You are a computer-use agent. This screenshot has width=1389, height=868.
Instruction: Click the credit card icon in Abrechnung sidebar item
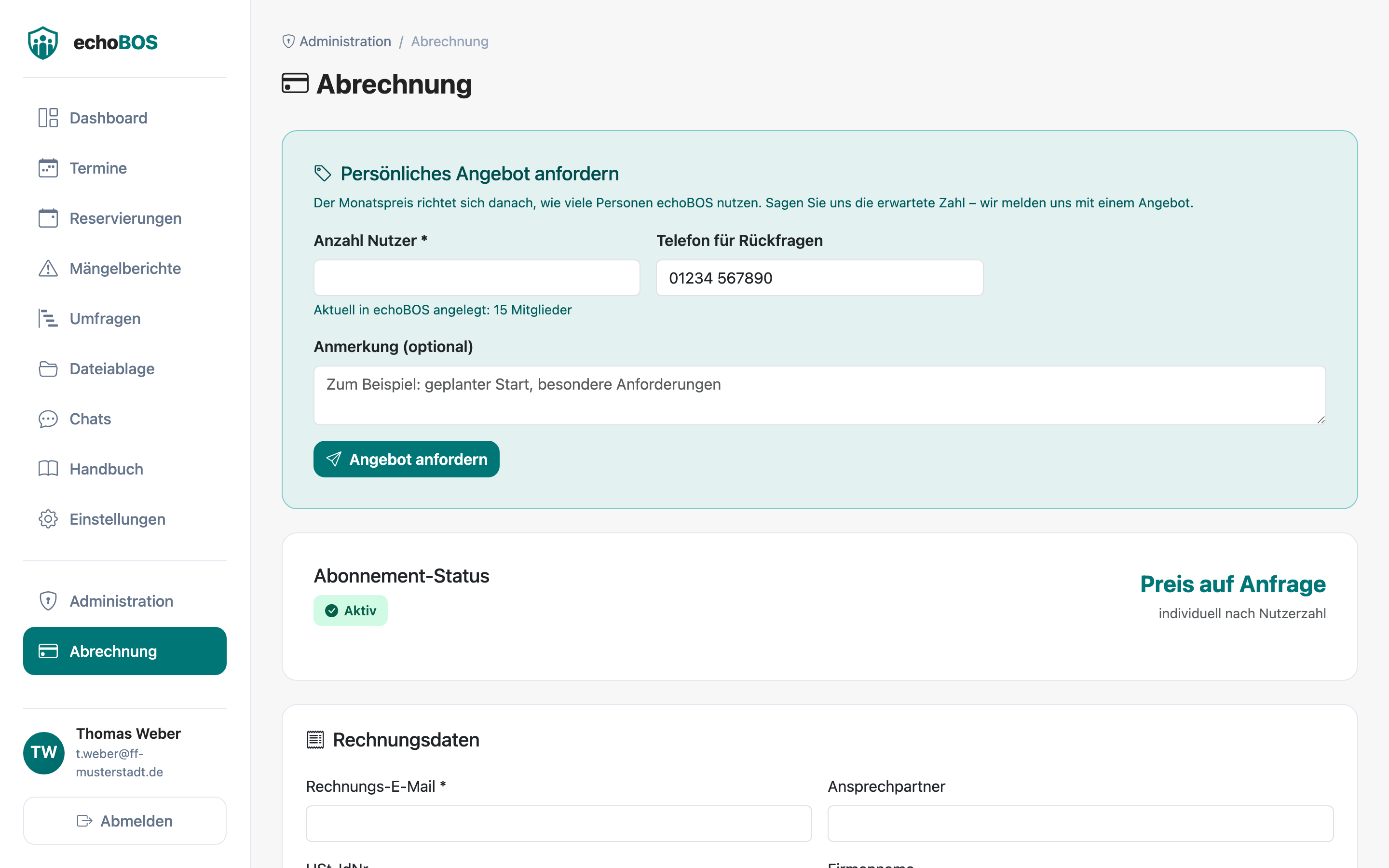pyautogui.click(x=48, y=651)
